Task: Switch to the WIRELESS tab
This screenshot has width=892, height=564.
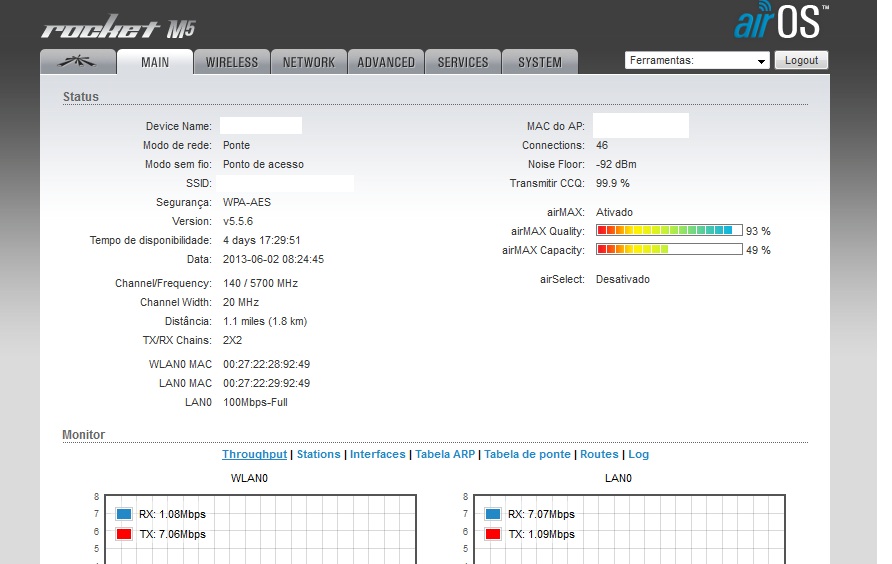Action: point(232,61)
